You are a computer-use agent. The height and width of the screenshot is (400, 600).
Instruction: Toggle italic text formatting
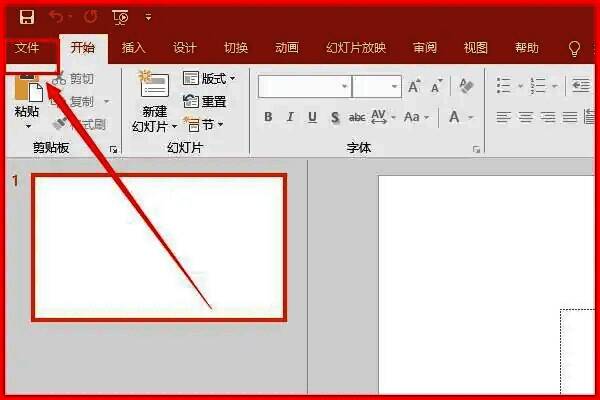290,117
